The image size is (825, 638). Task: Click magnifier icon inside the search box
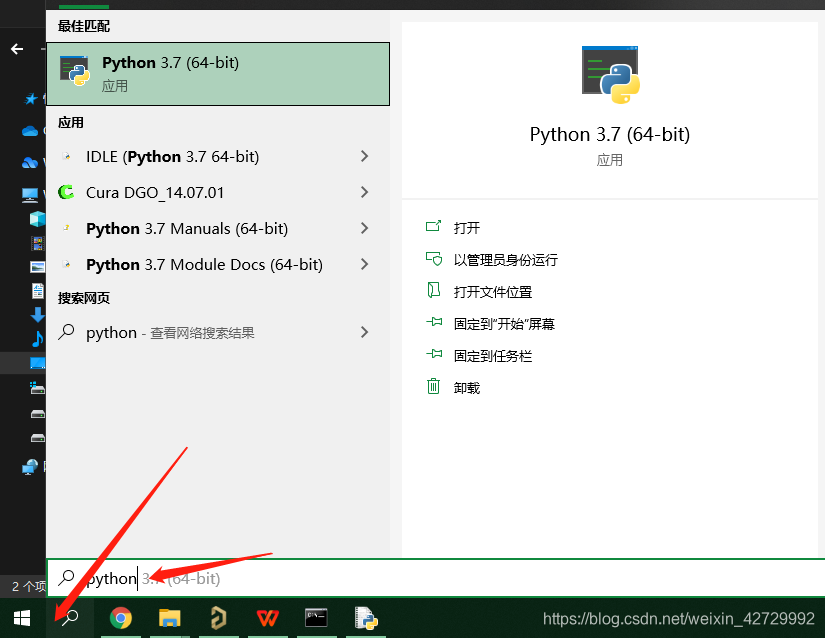tap(66, 578)
